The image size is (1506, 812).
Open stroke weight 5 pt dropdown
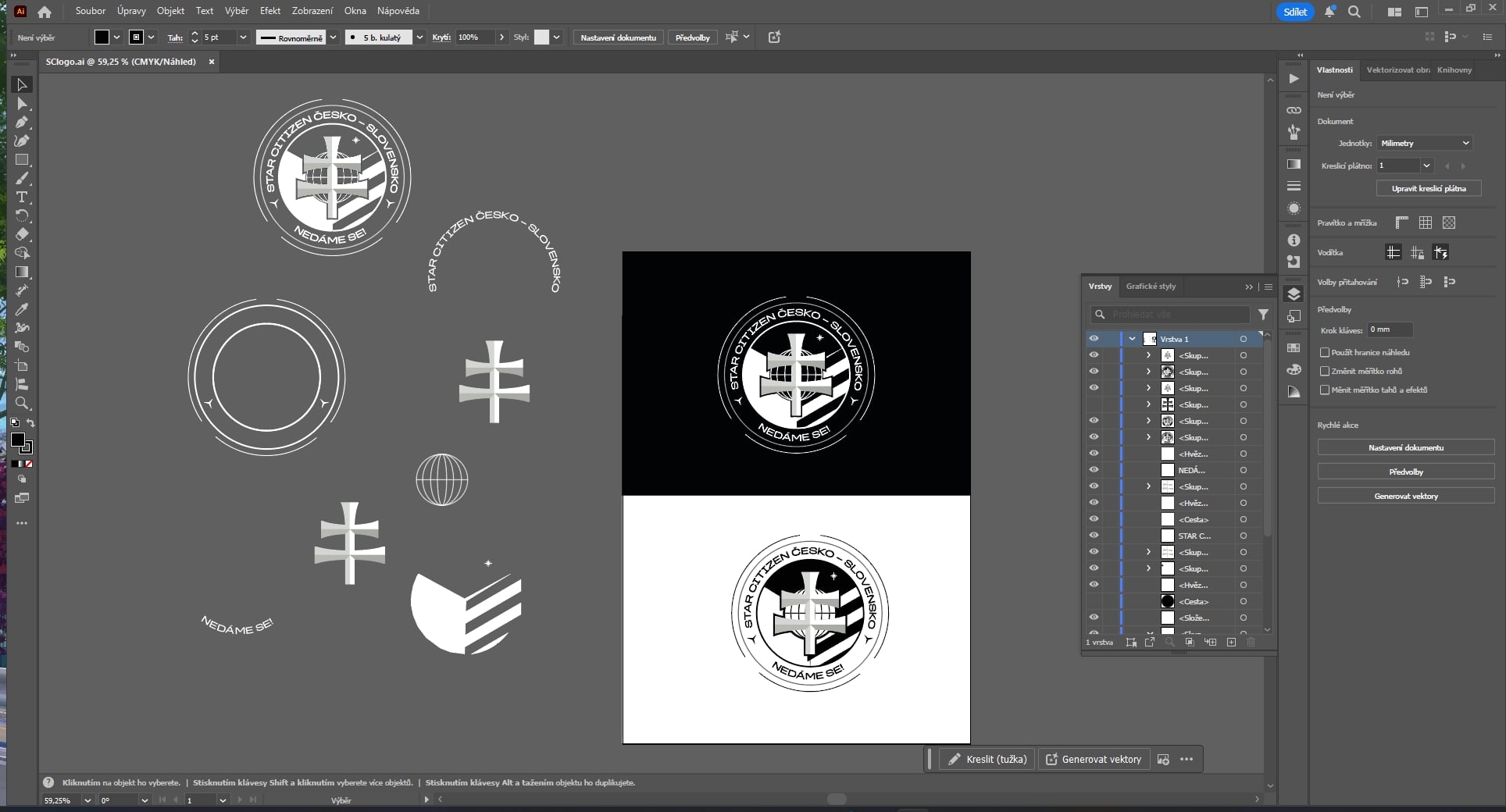(x=243, y=37)
